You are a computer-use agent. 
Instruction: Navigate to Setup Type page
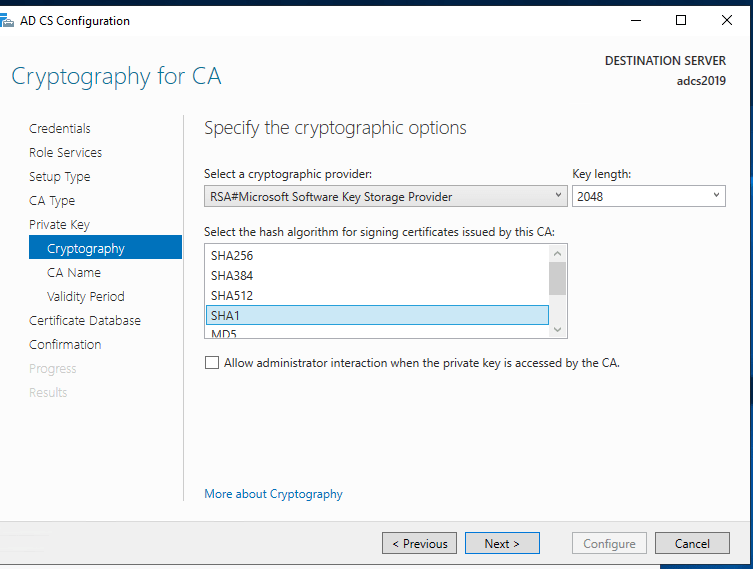click(60, 176)
